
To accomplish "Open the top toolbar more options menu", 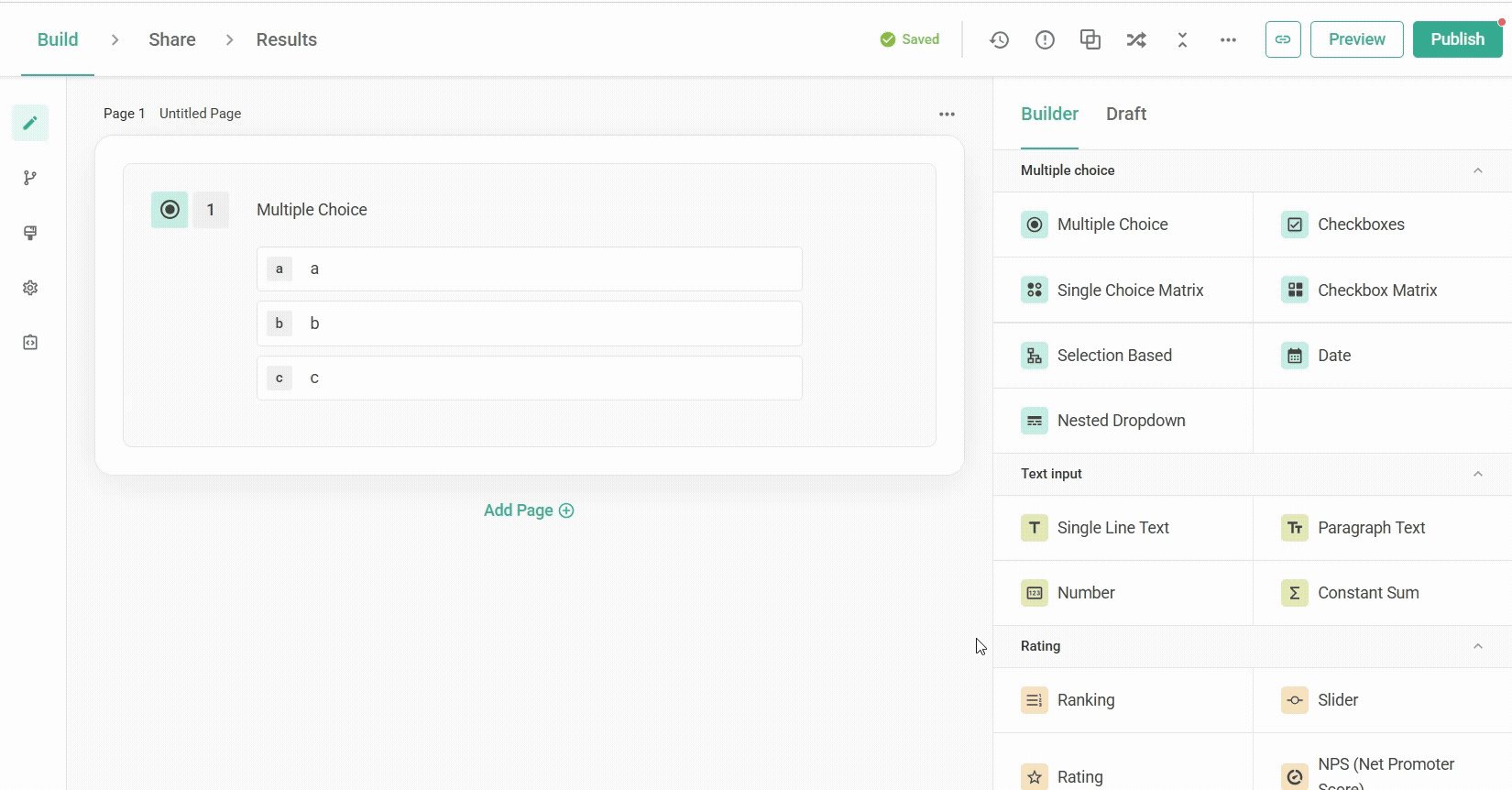I will pos(1228,39).
